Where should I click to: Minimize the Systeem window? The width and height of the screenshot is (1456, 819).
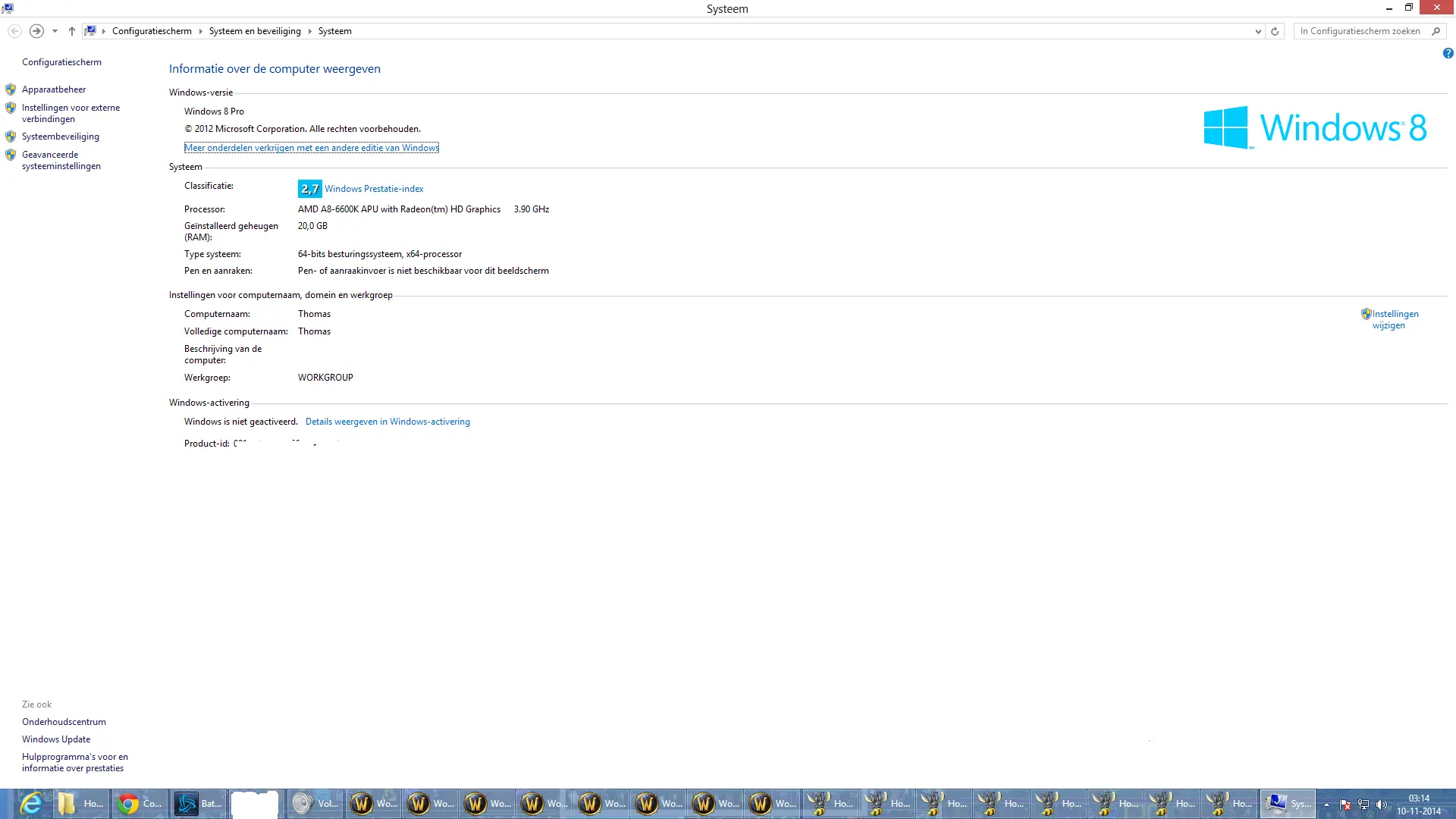click(x=1389, y=8)
